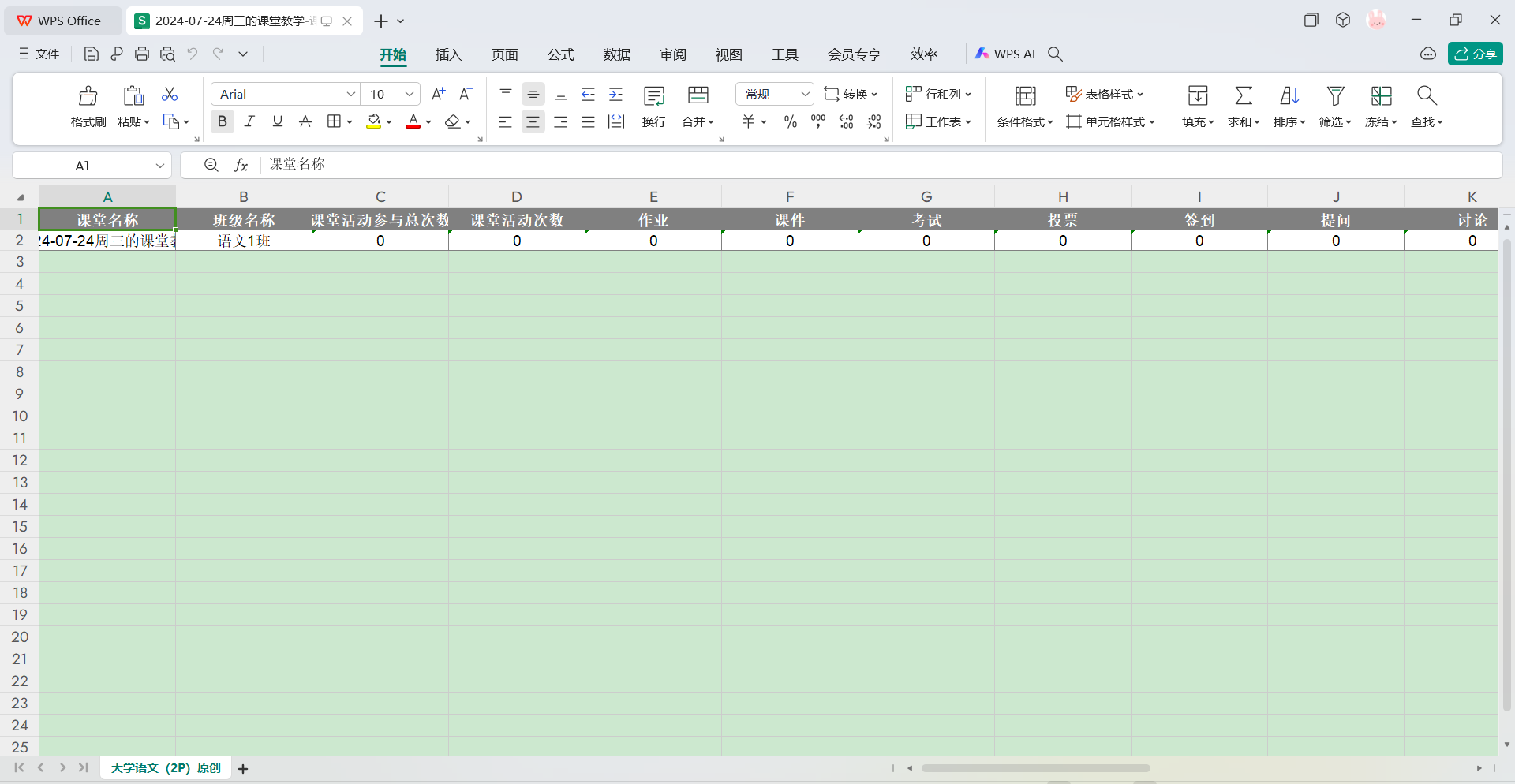Open the Arial font name dropdown

[350, 94]
